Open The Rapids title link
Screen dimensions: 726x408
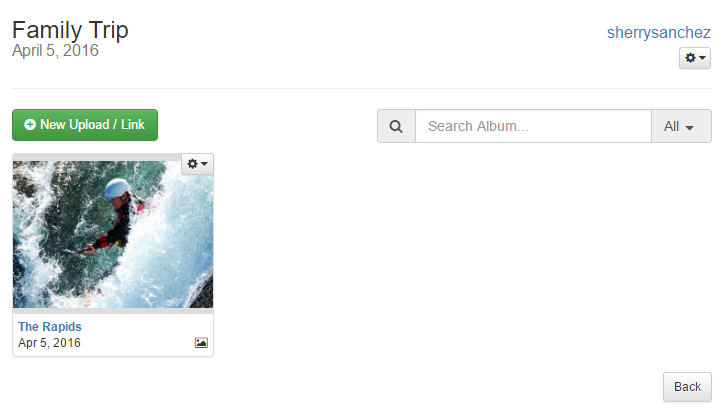click(x=50, y=326)
